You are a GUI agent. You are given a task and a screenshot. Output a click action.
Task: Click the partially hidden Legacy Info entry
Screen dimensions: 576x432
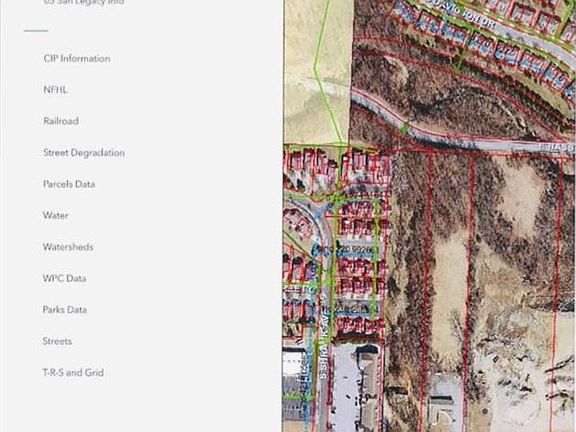(84, 2)
